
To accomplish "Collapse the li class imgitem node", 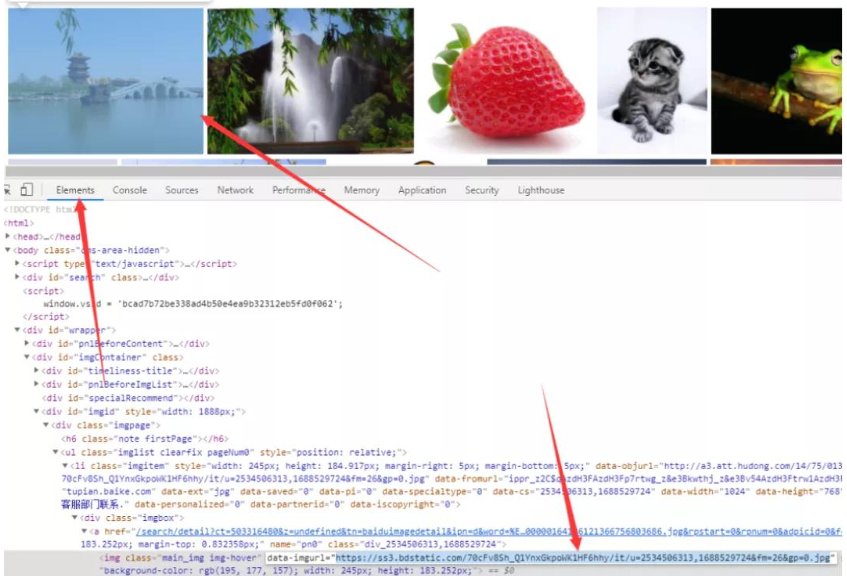I will click(x=65, y=465).
